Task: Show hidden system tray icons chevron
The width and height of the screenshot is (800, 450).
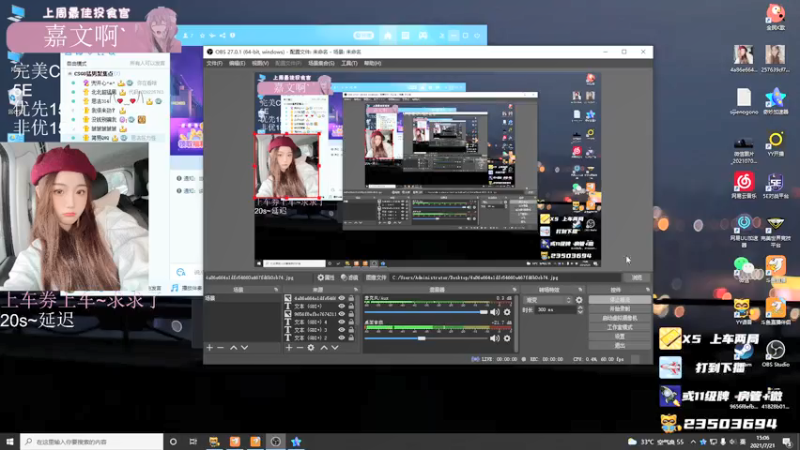Action: point(693,441)
